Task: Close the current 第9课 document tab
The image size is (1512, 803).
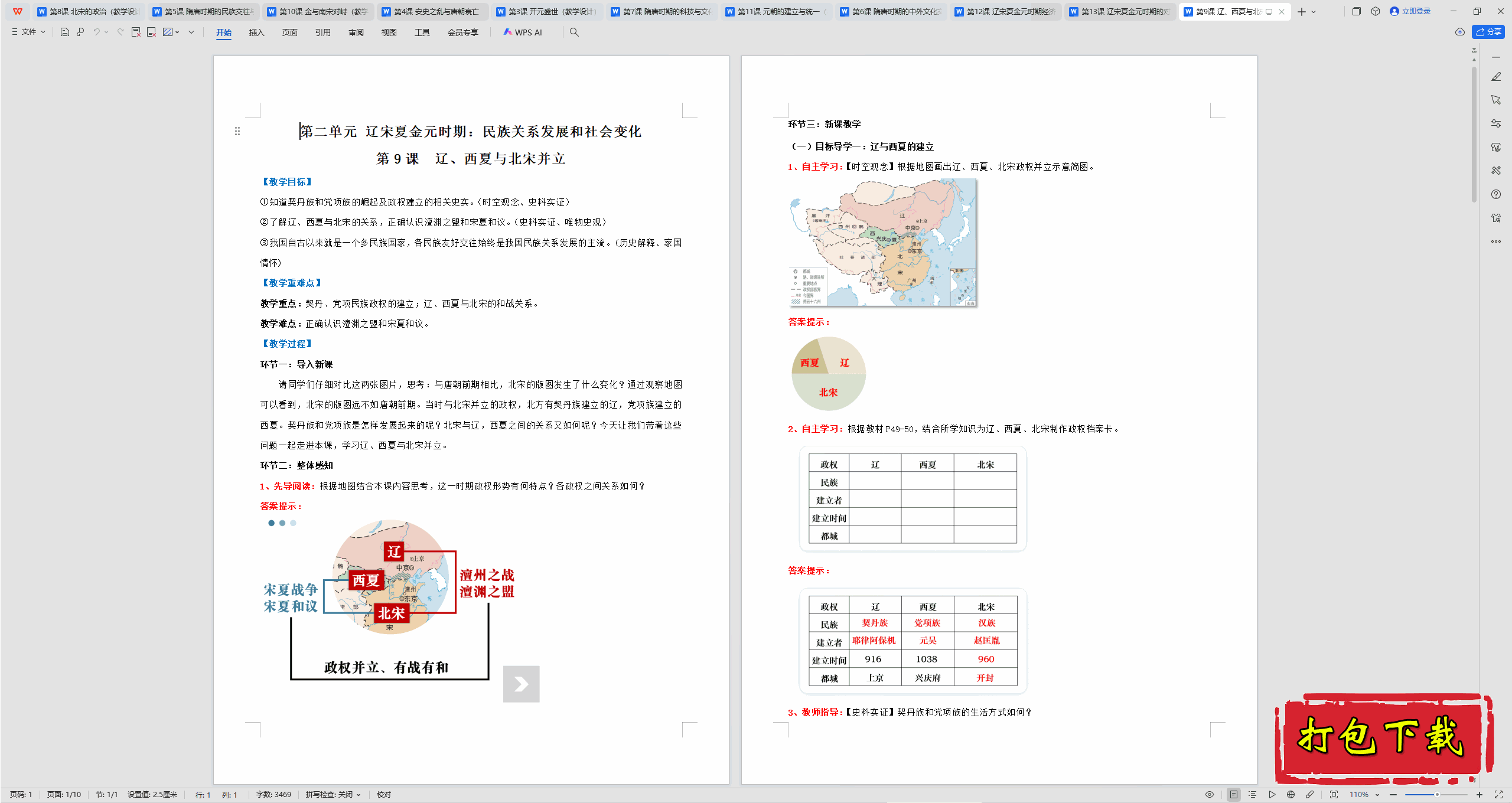Action: click(1282, 12)
